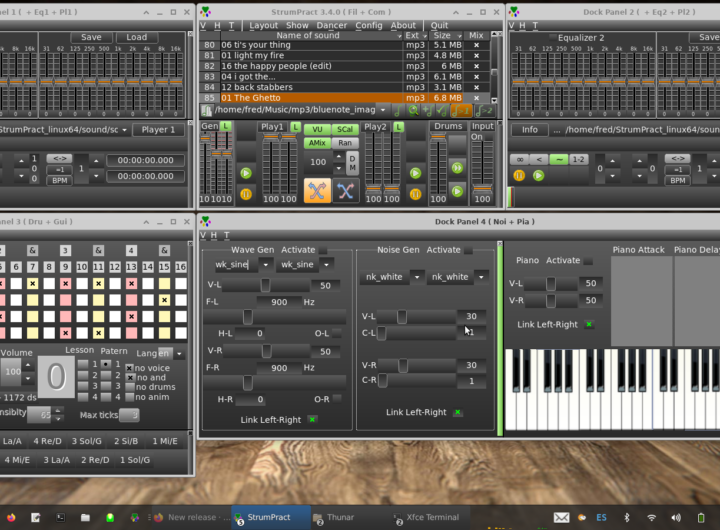The image size is (720, 530).
Task: Click the orange crossfade mix icon
Action: click(318, 191)
